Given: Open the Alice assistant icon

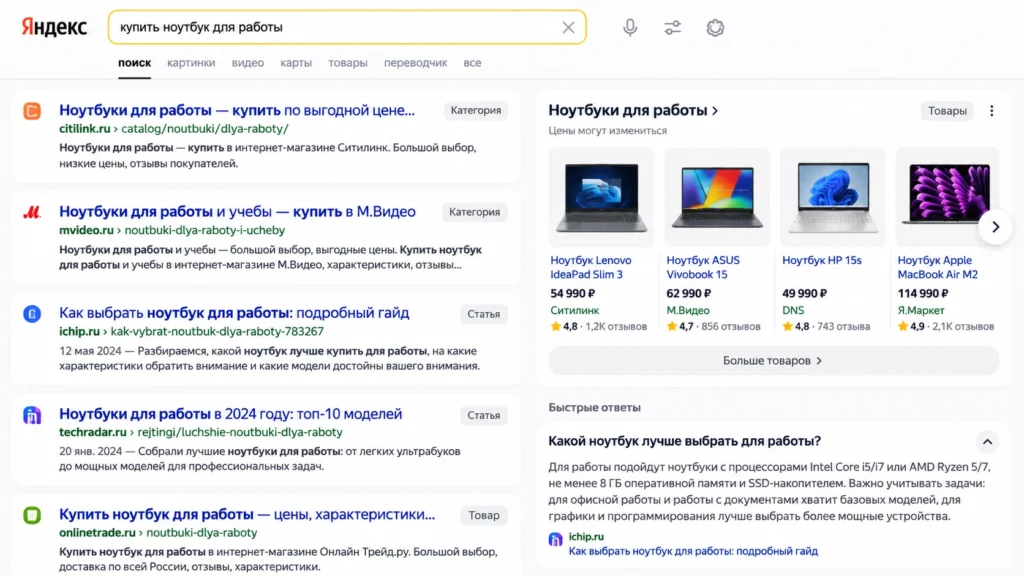Looking at the screenshot, I should point(715,27).
